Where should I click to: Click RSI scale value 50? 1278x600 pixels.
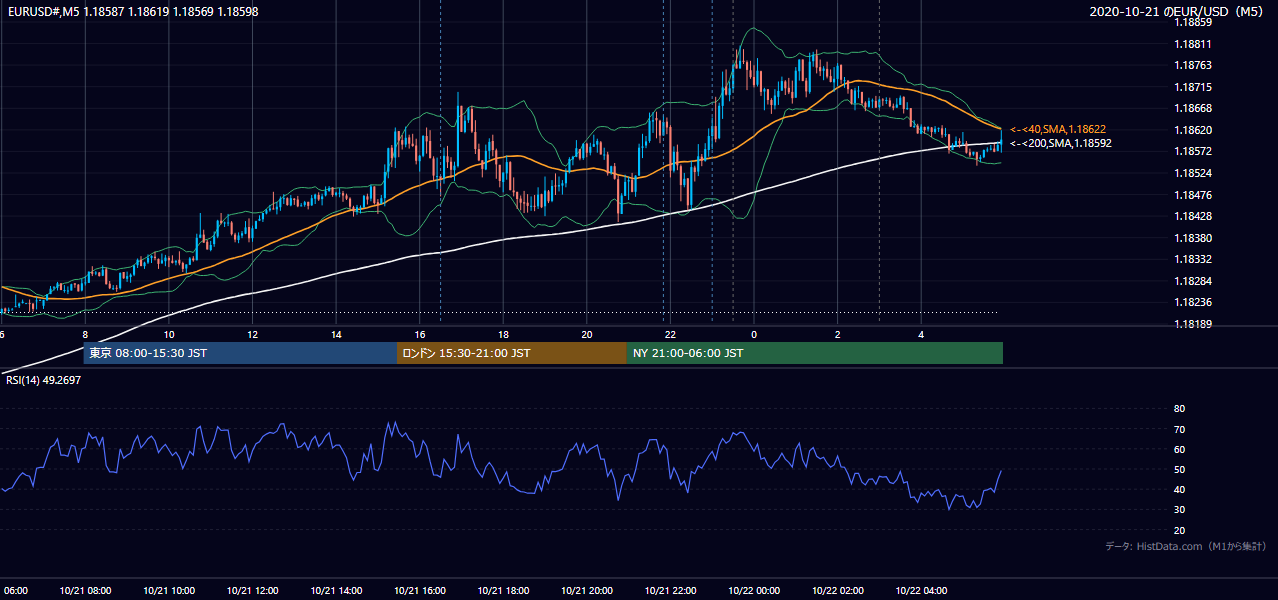point(1179,470)
